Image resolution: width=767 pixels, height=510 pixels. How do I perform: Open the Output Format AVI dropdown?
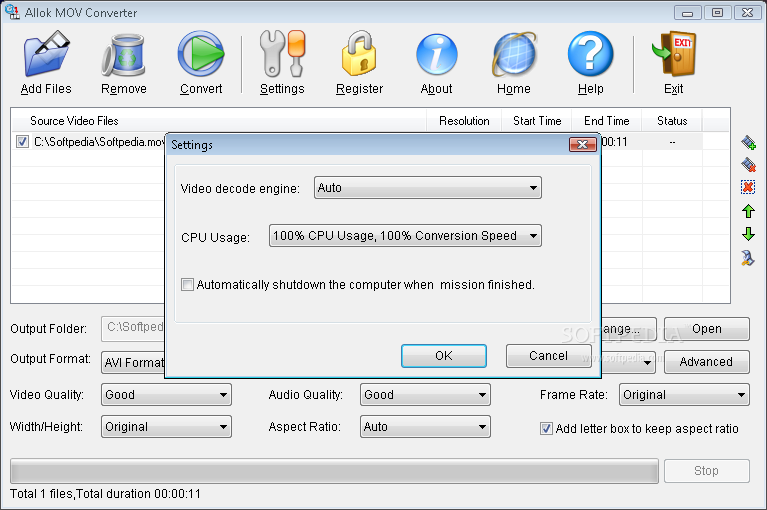[133, 362]
